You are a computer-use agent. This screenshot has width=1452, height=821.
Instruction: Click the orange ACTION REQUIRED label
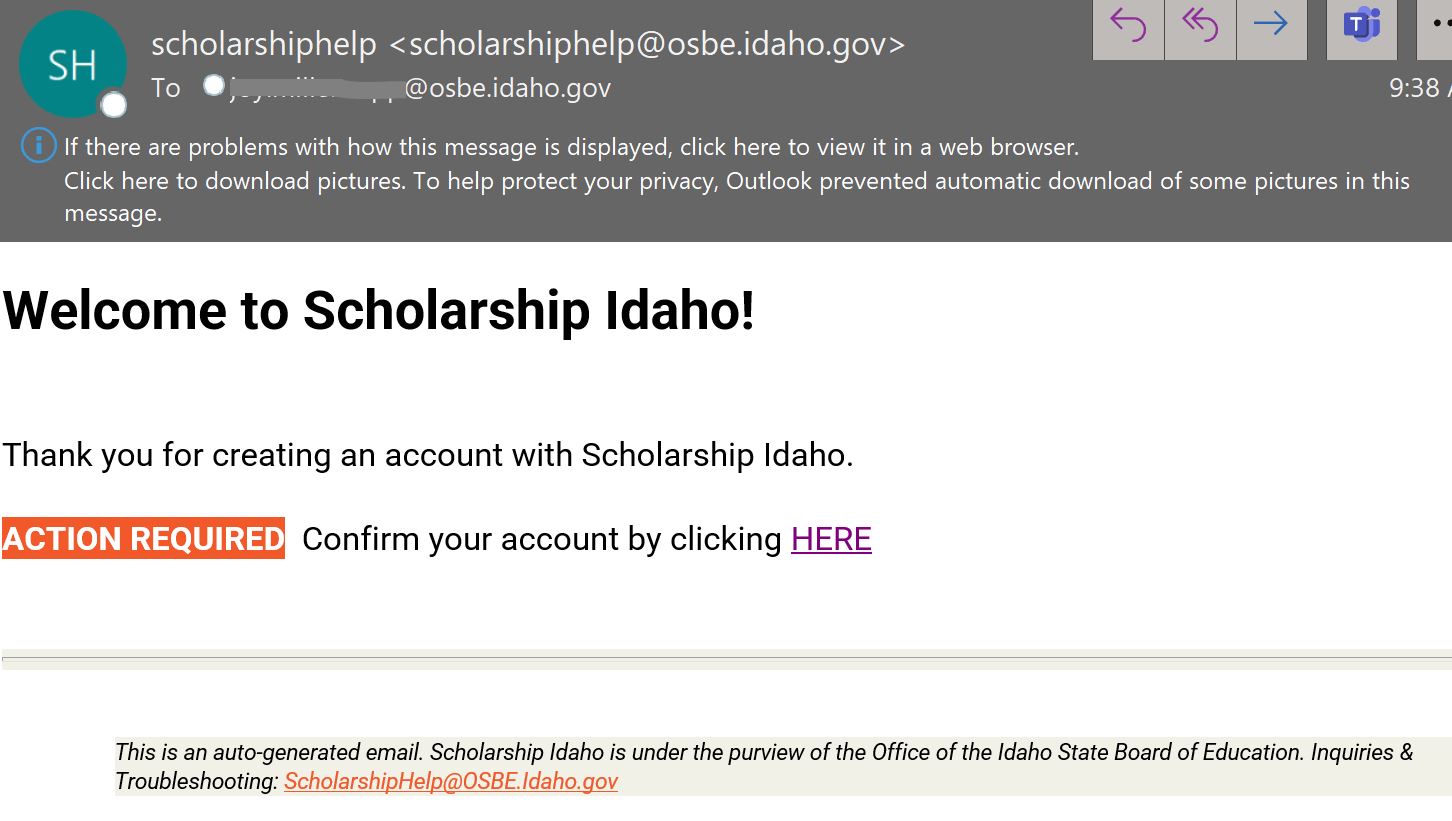click(143, 539)
